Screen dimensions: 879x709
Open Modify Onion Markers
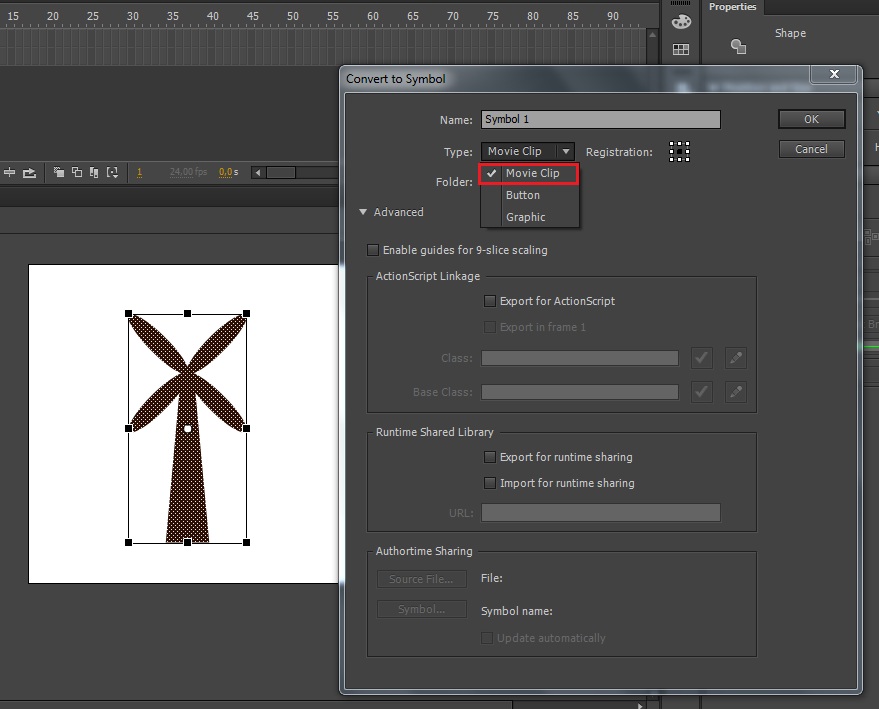(x=112, y=171)
